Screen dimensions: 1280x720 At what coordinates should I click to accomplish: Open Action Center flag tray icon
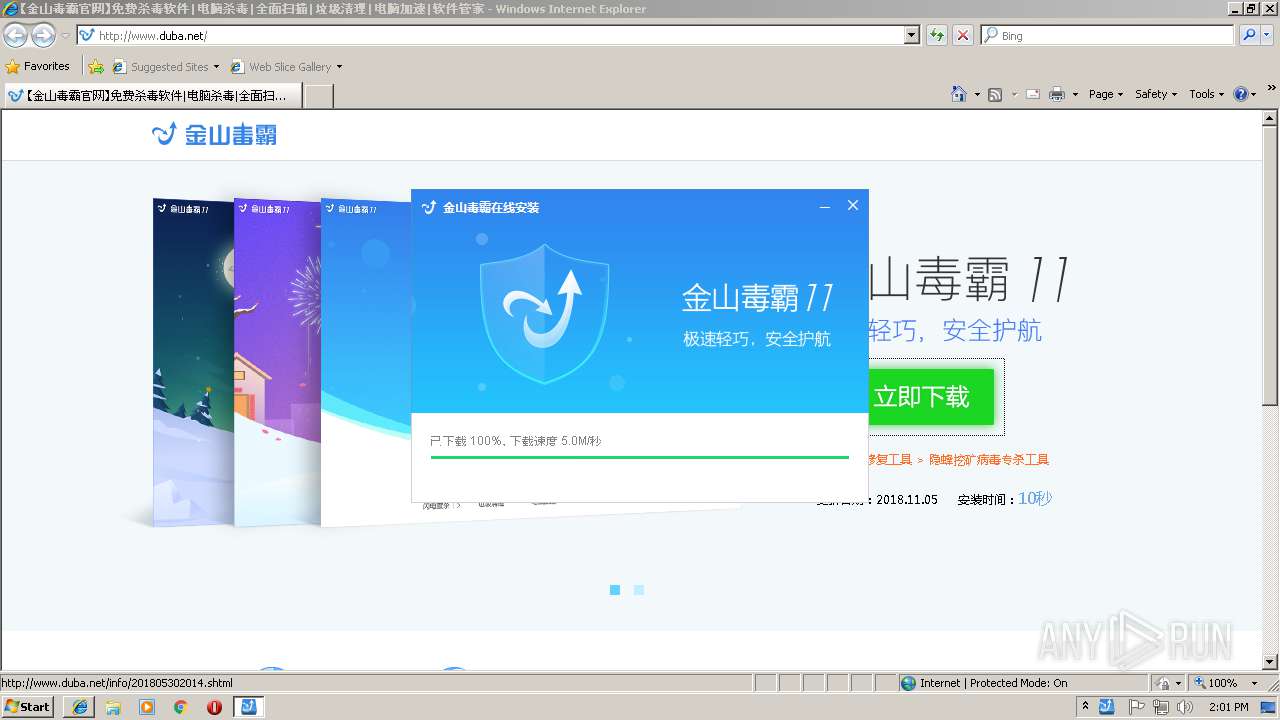click(x=1137, y=707)
